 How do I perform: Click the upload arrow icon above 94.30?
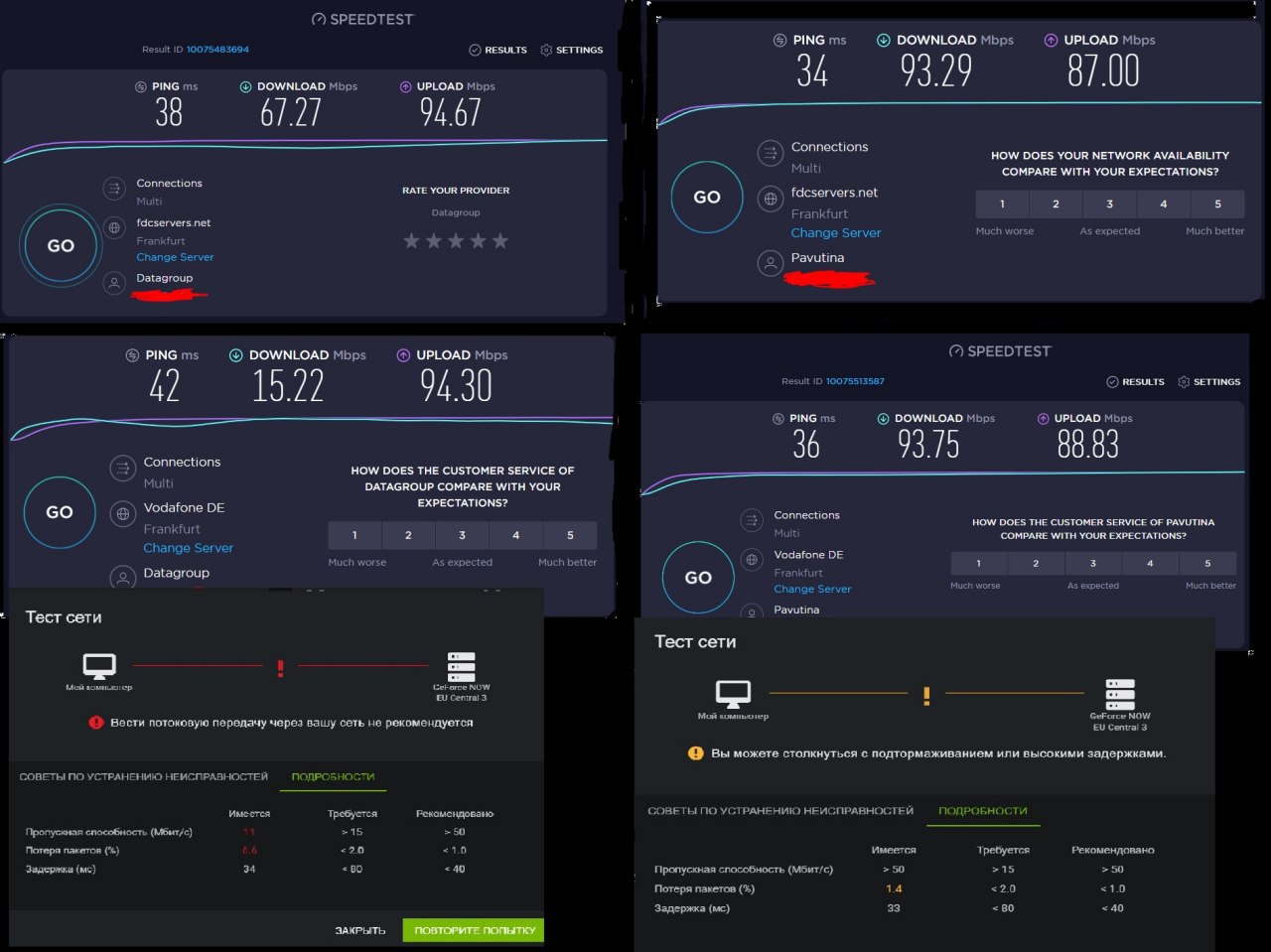403,355
